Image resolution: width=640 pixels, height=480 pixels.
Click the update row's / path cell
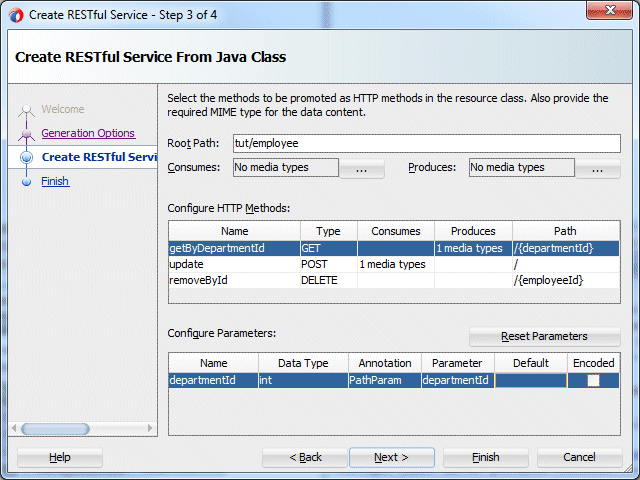[566, 264]
